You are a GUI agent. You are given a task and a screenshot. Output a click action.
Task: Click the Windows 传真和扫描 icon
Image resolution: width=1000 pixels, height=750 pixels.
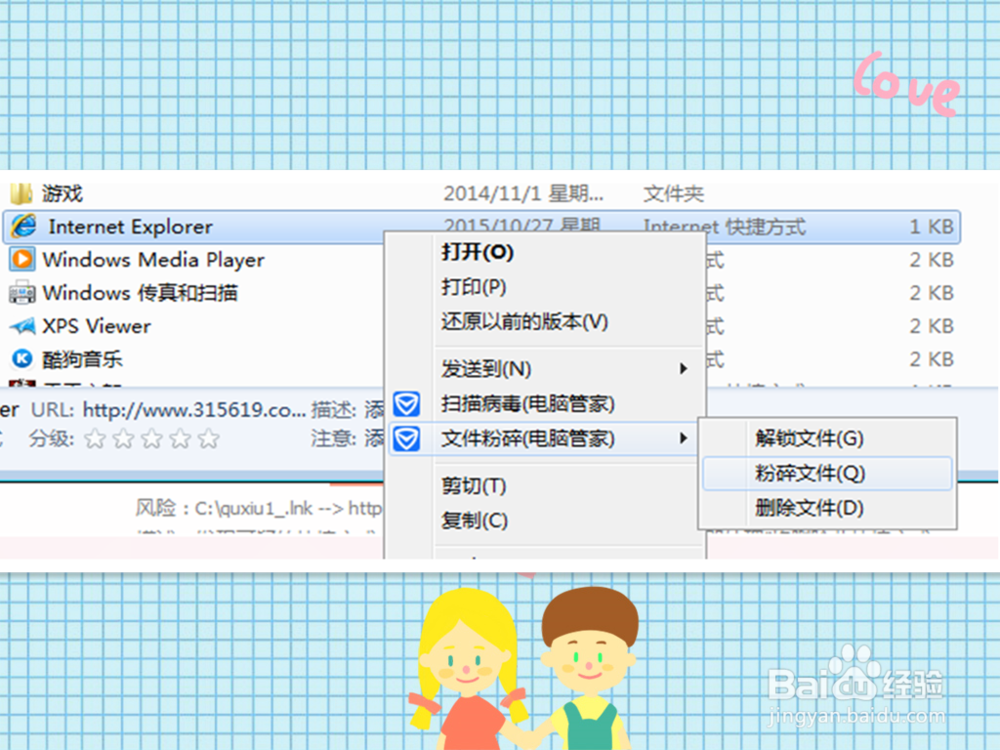pos(22,293)
